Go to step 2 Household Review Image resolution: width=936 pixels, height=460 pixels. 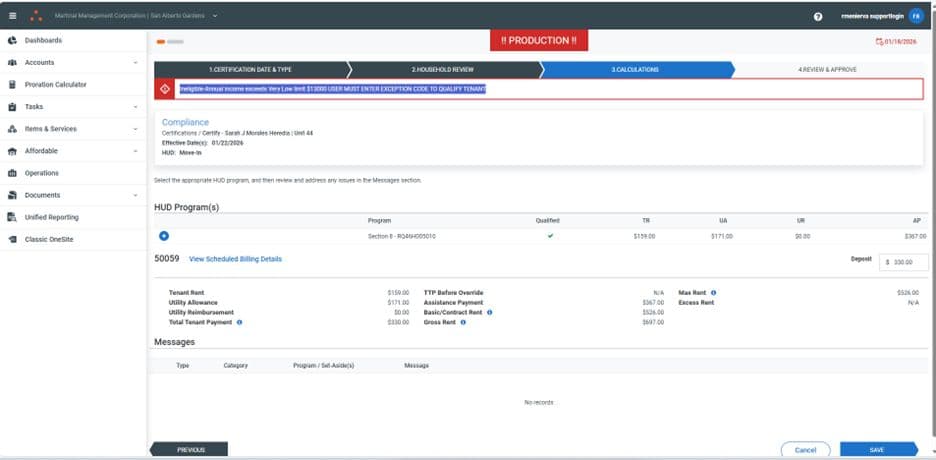(x=443, y=70)
